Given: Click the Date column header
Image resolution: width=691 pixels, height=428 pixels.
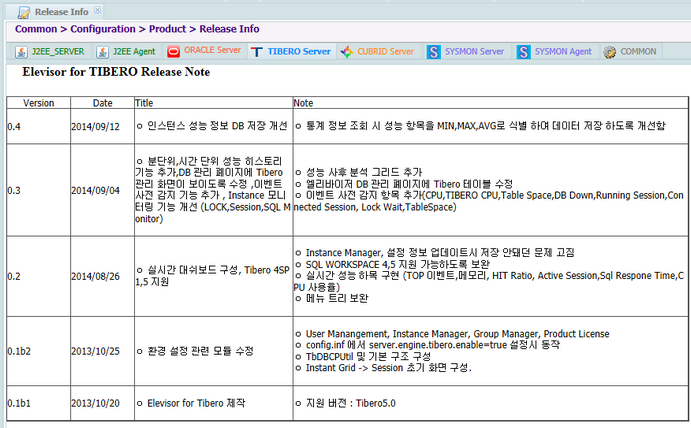Looking at the screenshot, I should pos(103,103).
